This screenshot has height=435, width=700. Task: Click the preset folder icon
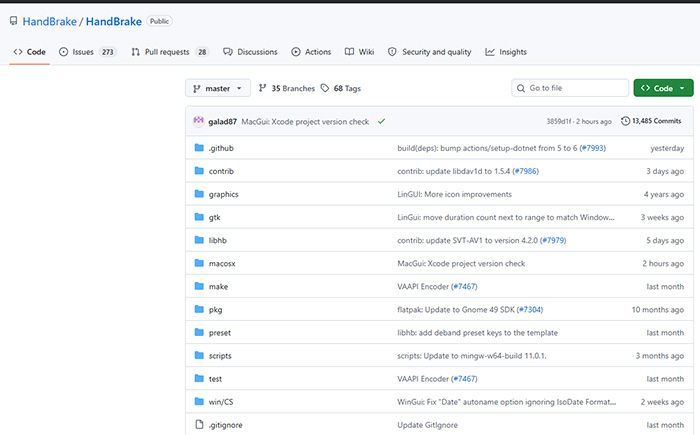pyautogui.click(x=199, y=332)
